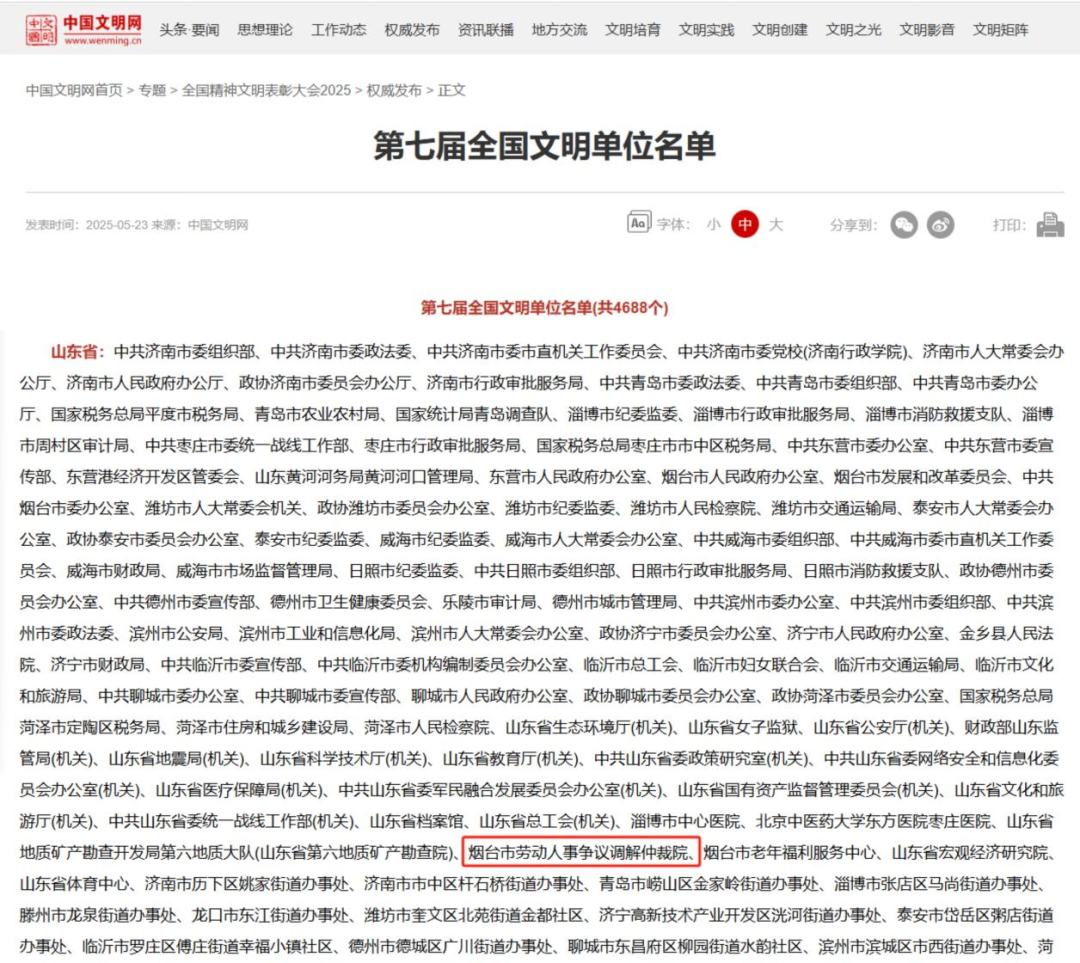This screenshot has height=963, width=1080.
Task: Click the article title 第七届全国文明单位名单
Action: [545, 146]
